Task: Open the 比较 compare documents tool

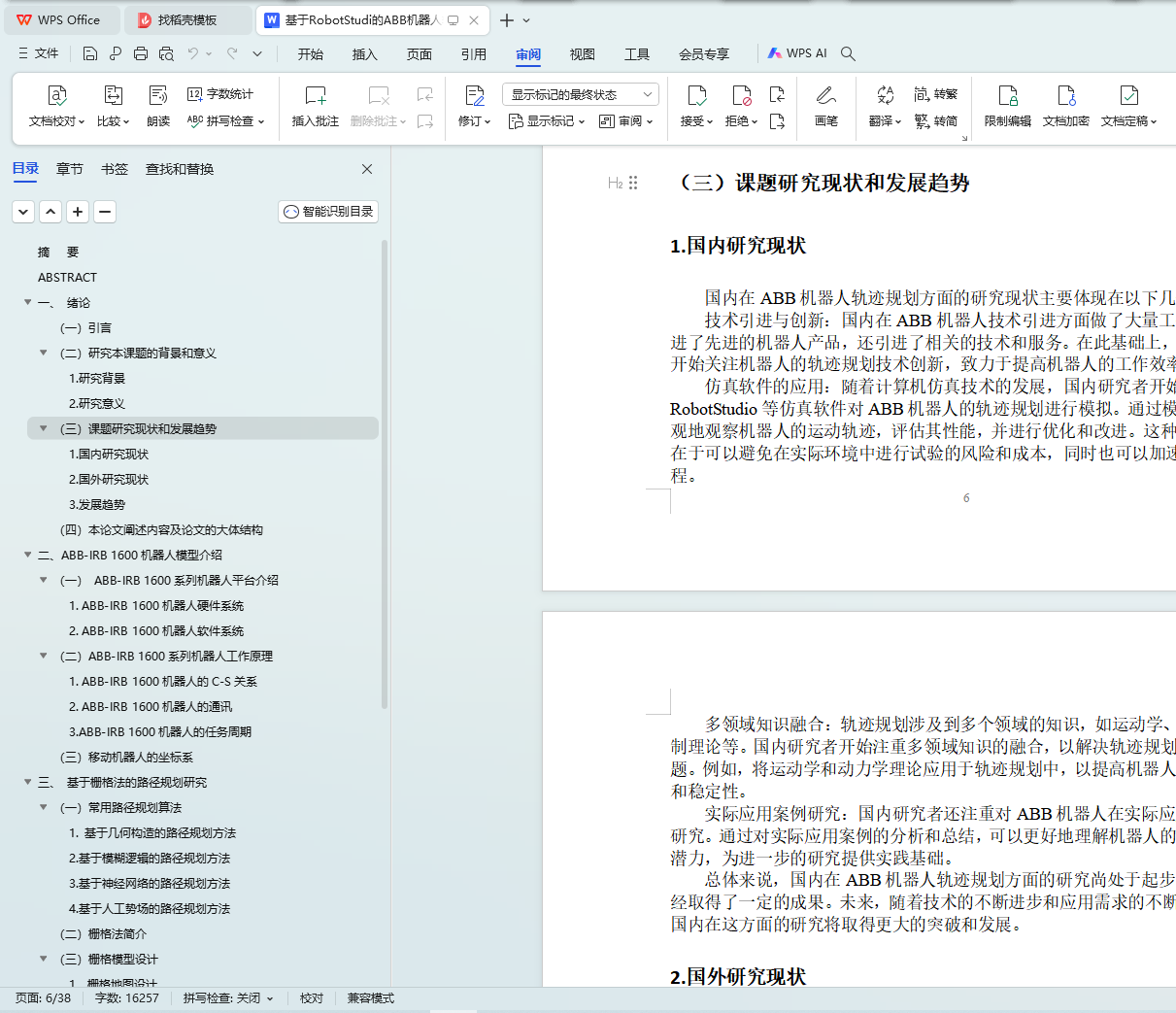Action: [x=113, y=107]
